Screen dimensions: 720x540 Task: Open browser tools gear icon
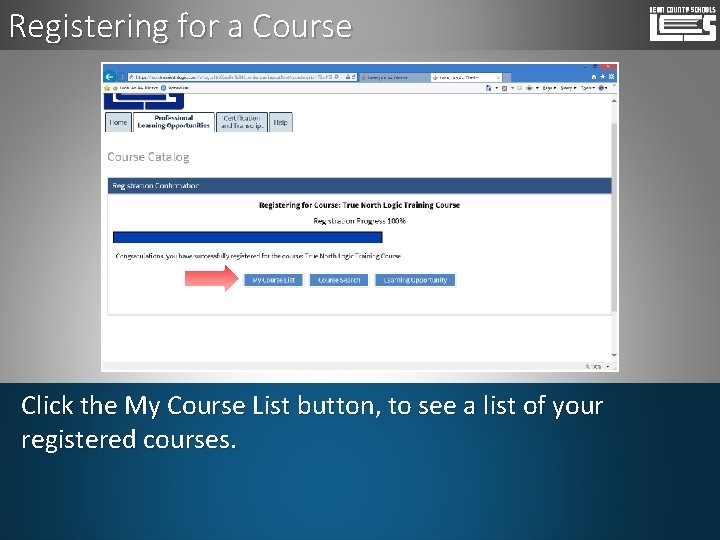tap(611, 77)
